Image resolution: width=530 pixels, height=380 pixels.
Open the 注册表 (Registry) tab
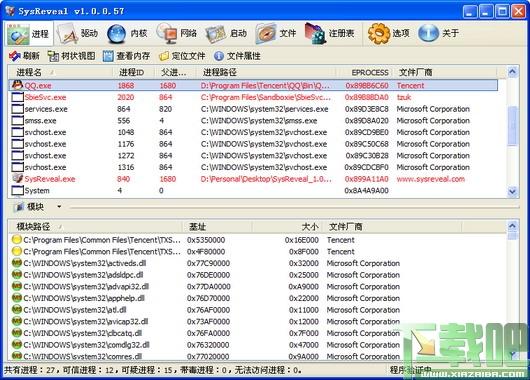pyautogui.click(x=330, y=33)
